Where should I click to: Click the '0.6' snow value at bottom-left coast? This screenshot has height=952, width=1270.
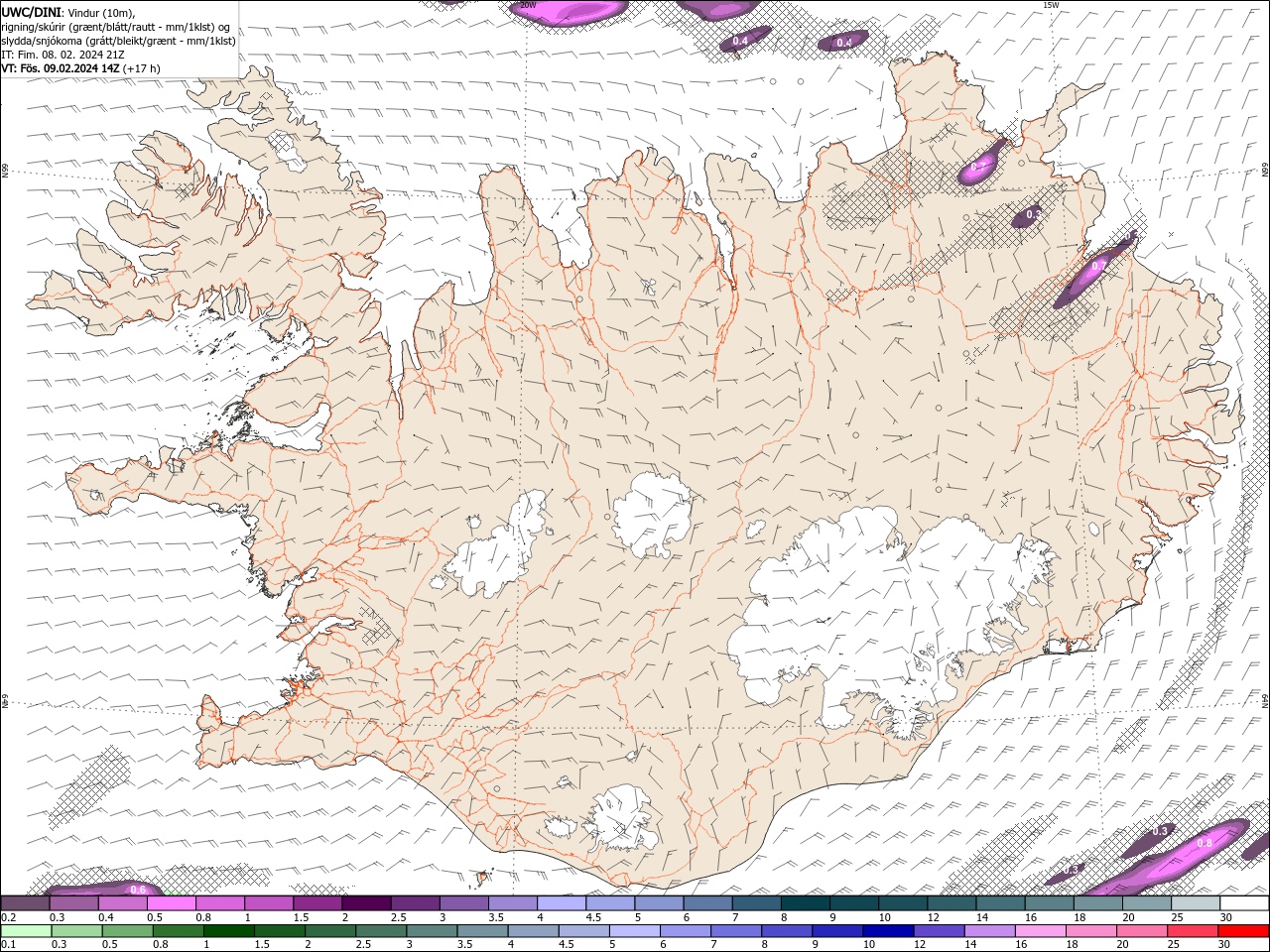(x=138, y=890)
